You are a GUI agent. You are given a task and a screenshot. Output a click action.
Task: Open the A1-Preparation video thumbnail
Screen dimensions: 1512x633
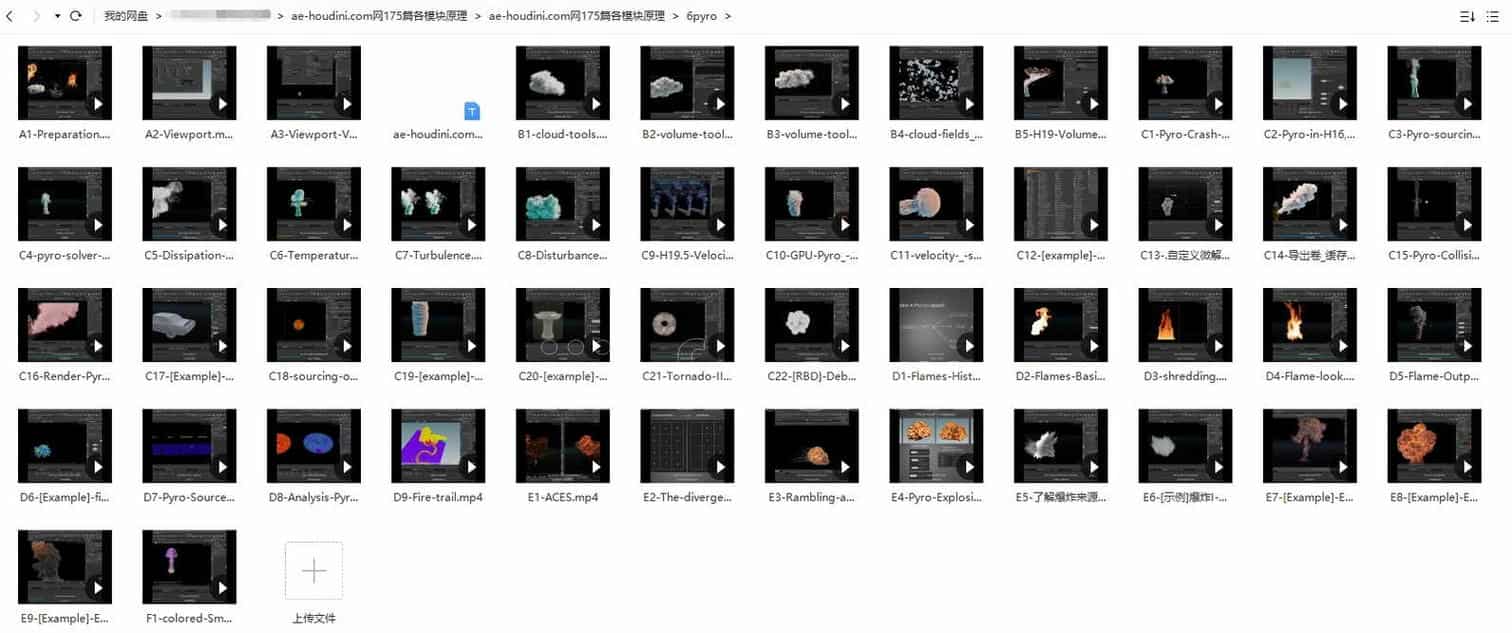[x=65, y=83]
